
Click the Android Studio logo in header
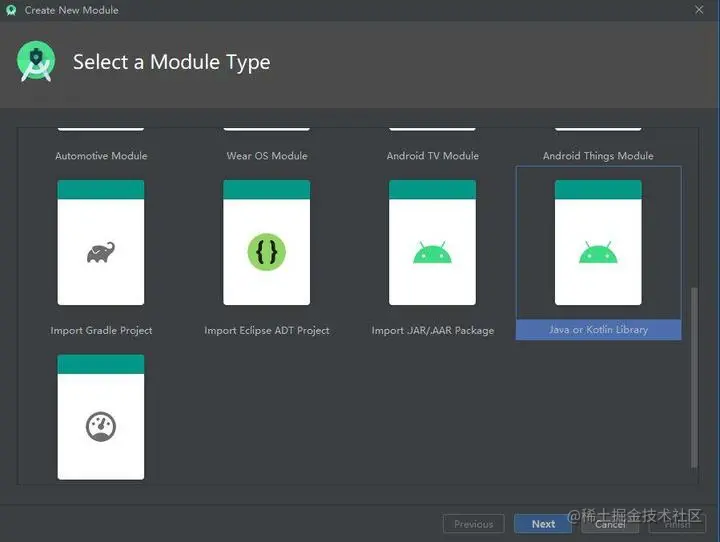point(36,62)
